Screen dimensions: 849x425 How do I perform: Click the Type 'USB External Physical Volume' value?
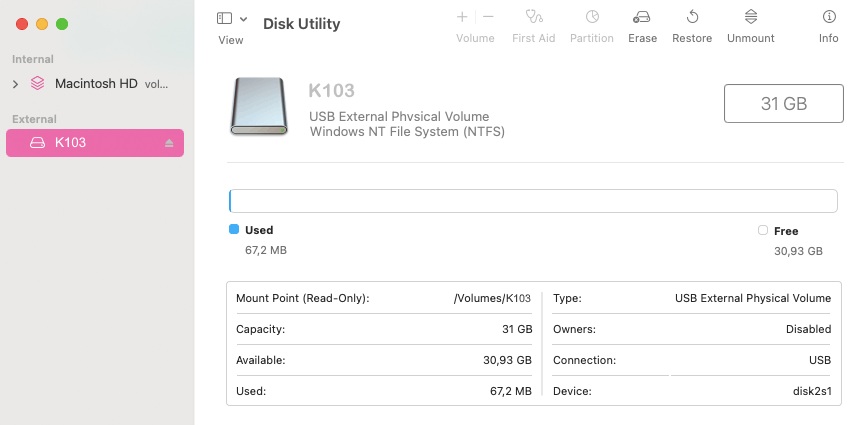[753, 298]
